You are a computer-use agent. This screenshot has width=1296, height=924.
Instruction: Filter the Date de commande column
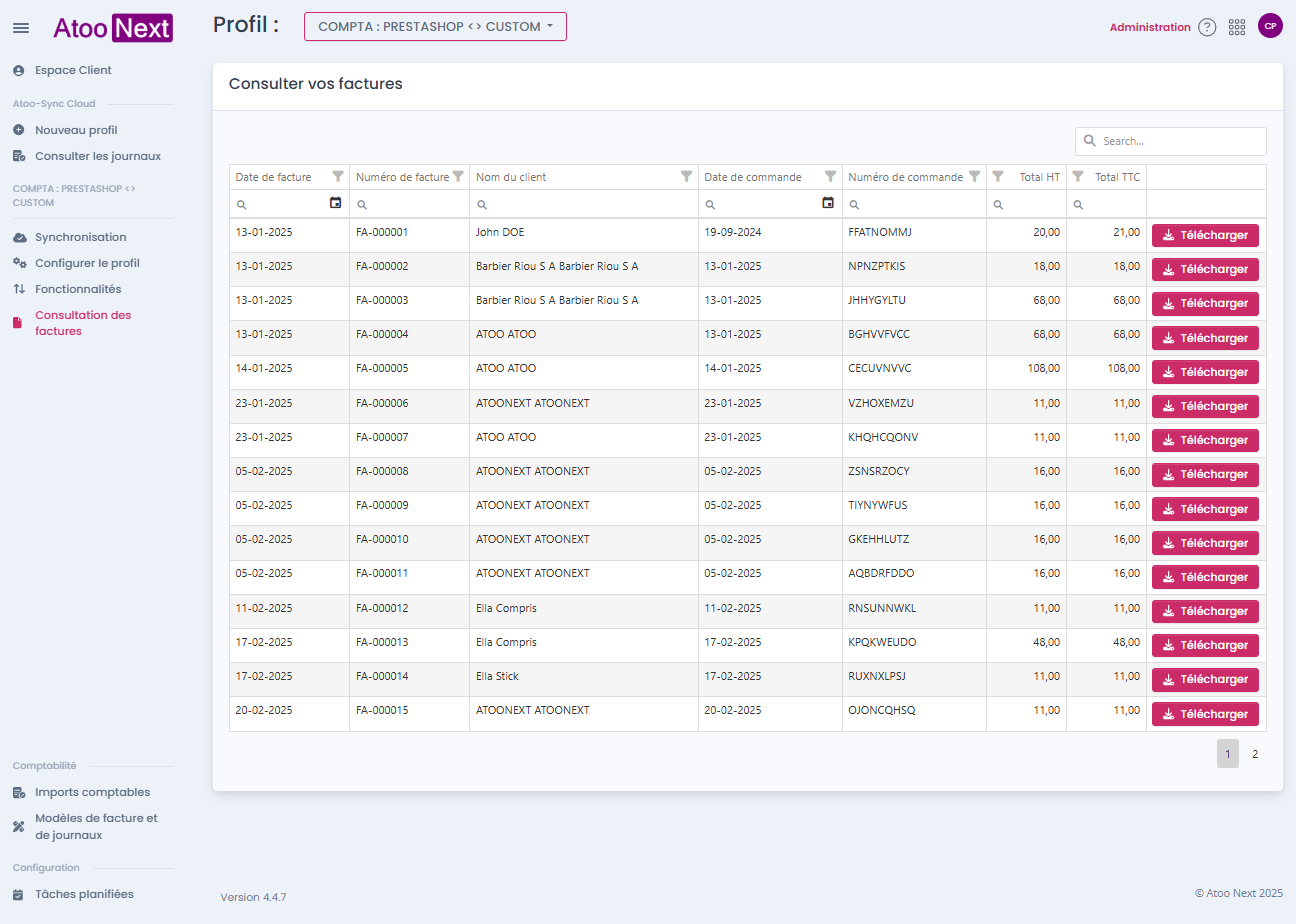[x=830, y=176]
